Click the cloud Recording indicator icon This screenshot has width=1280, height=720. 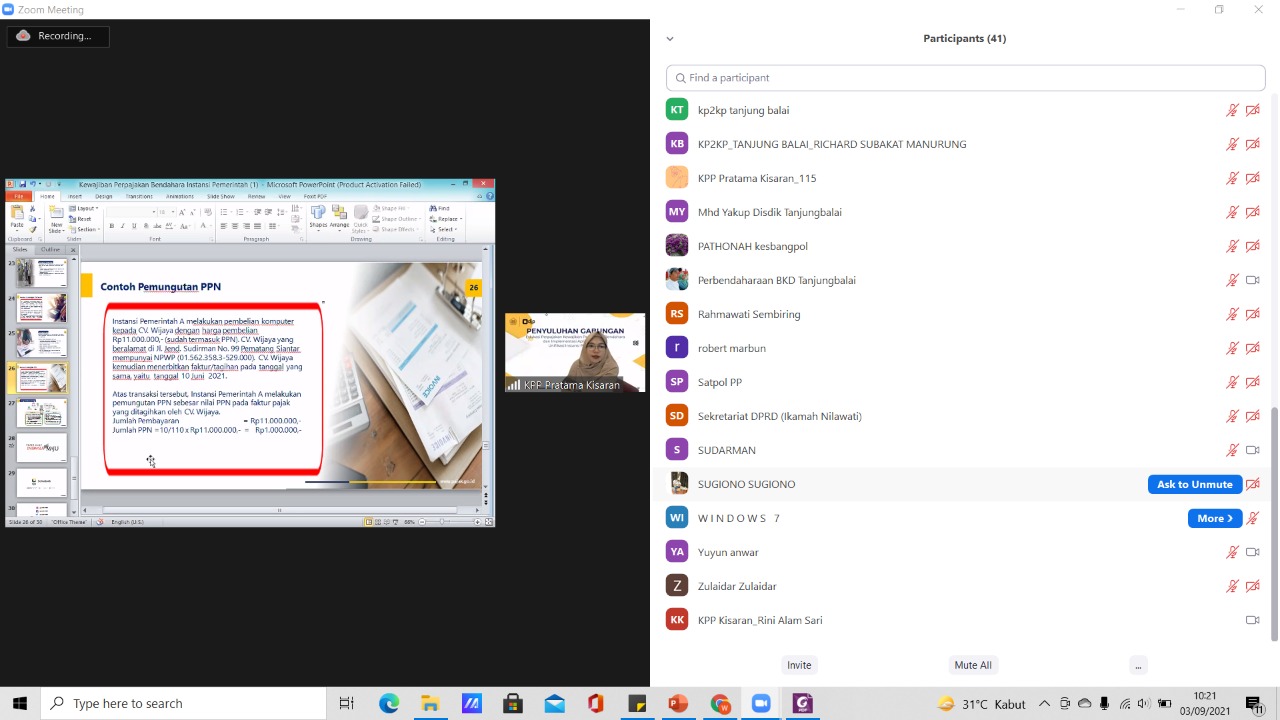pos(23,36)
